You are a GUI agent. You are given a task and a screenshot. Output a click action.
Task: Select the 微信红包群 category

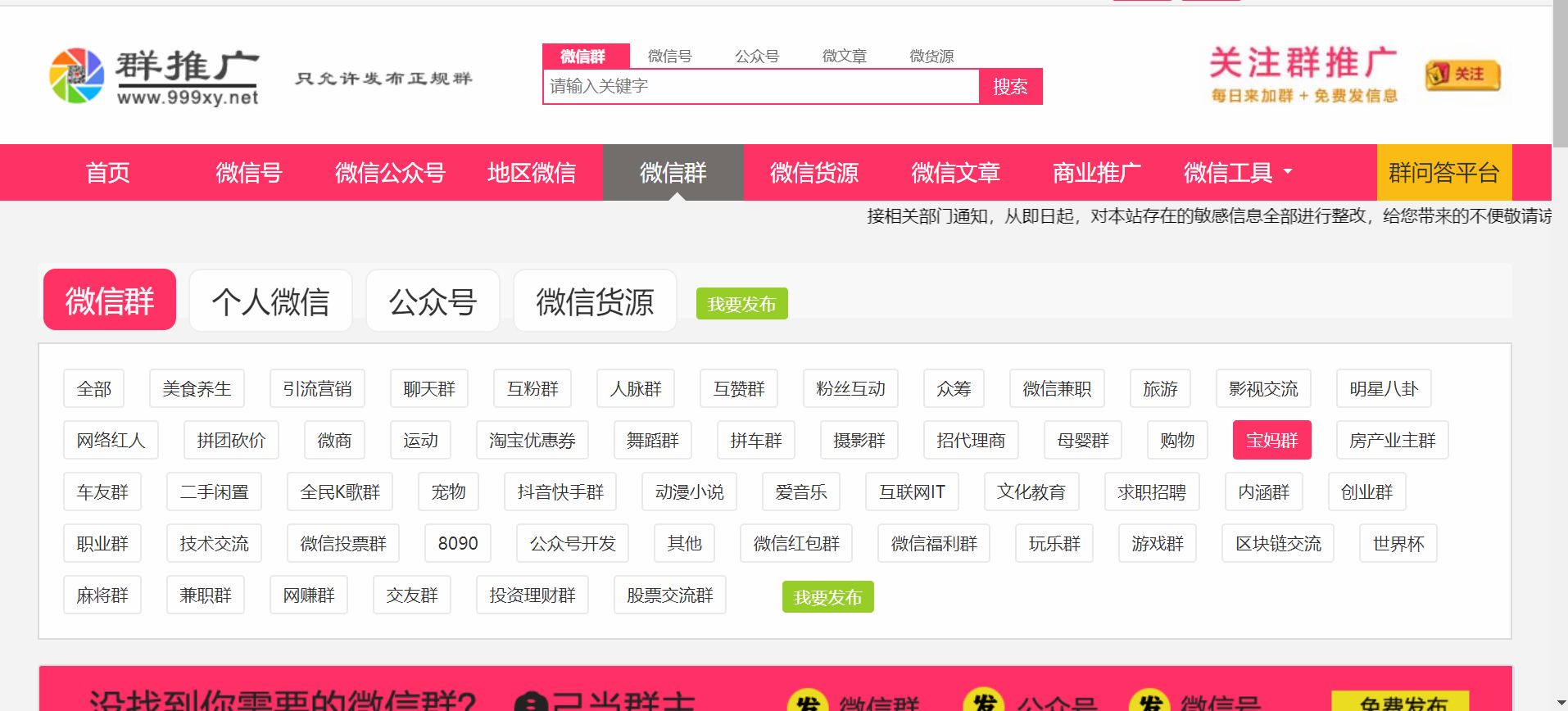pos(796,543)
